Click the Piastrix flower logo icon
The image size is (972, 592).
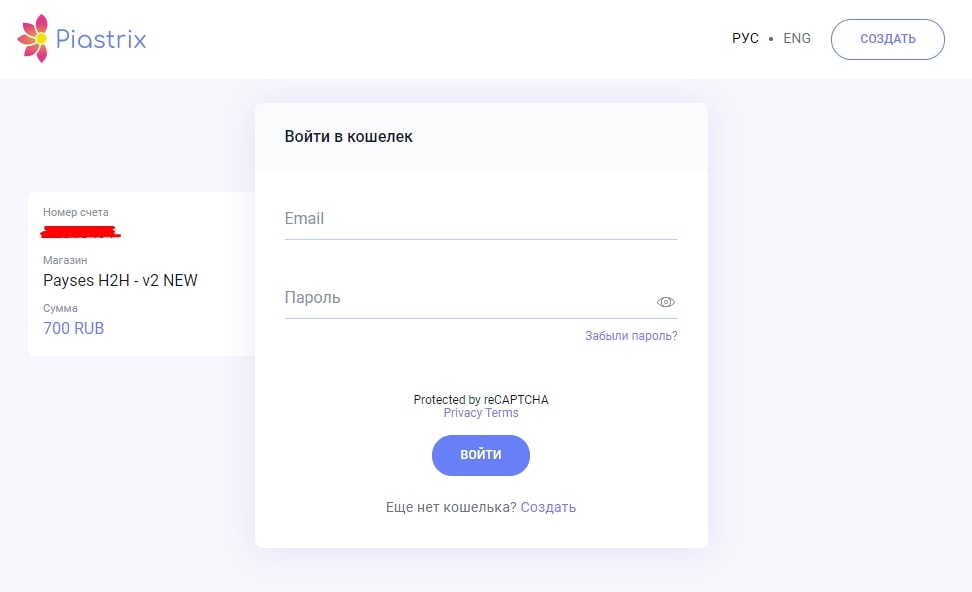pos(33,39)
